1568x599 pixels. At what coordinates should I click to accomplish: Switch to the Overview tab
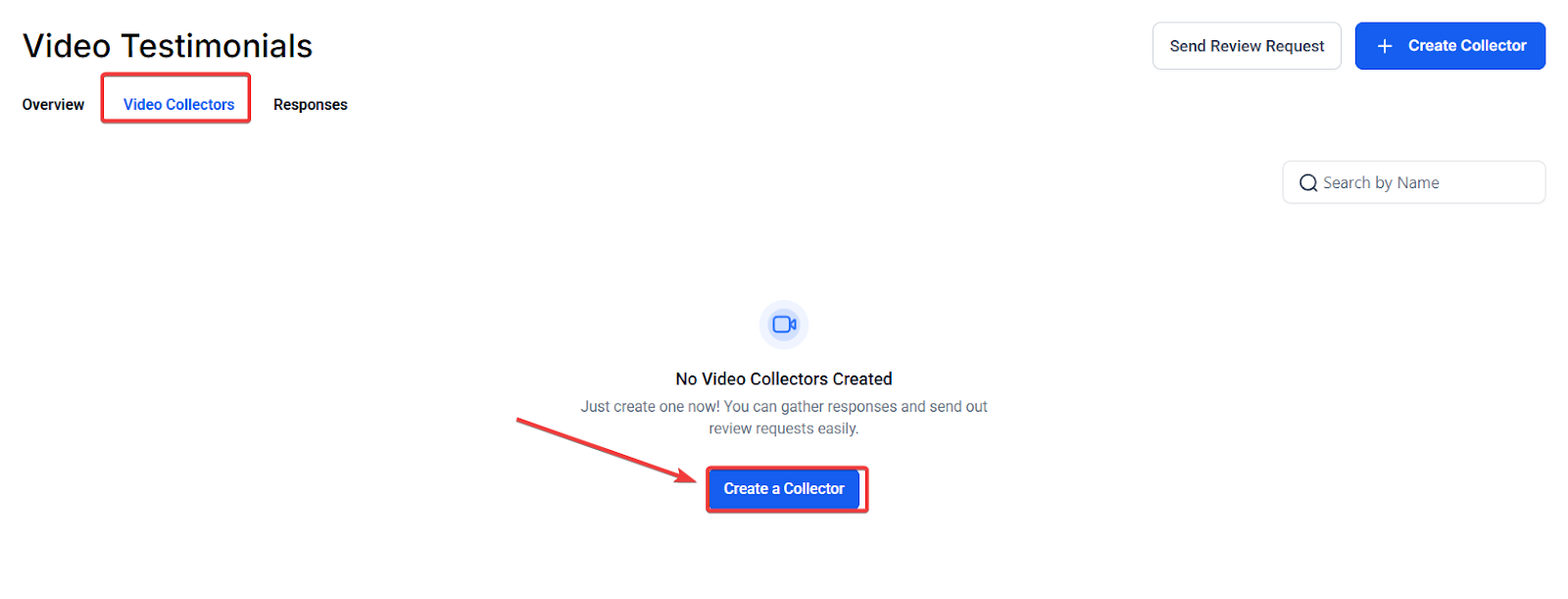coord(53,105)
